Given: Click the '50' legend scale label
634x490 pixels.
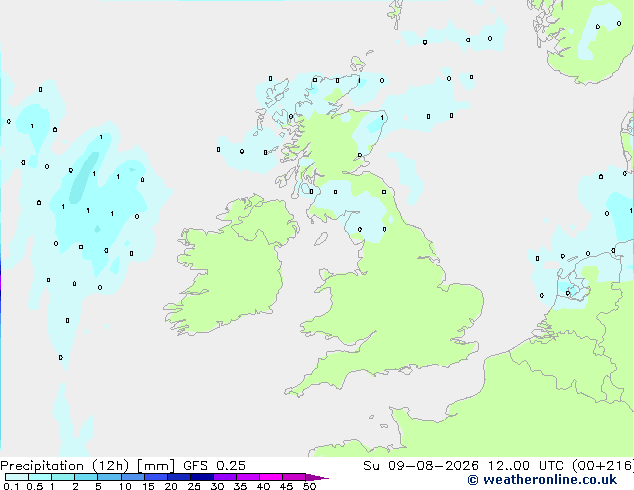Looking at the screenshot, I should 310,486.
